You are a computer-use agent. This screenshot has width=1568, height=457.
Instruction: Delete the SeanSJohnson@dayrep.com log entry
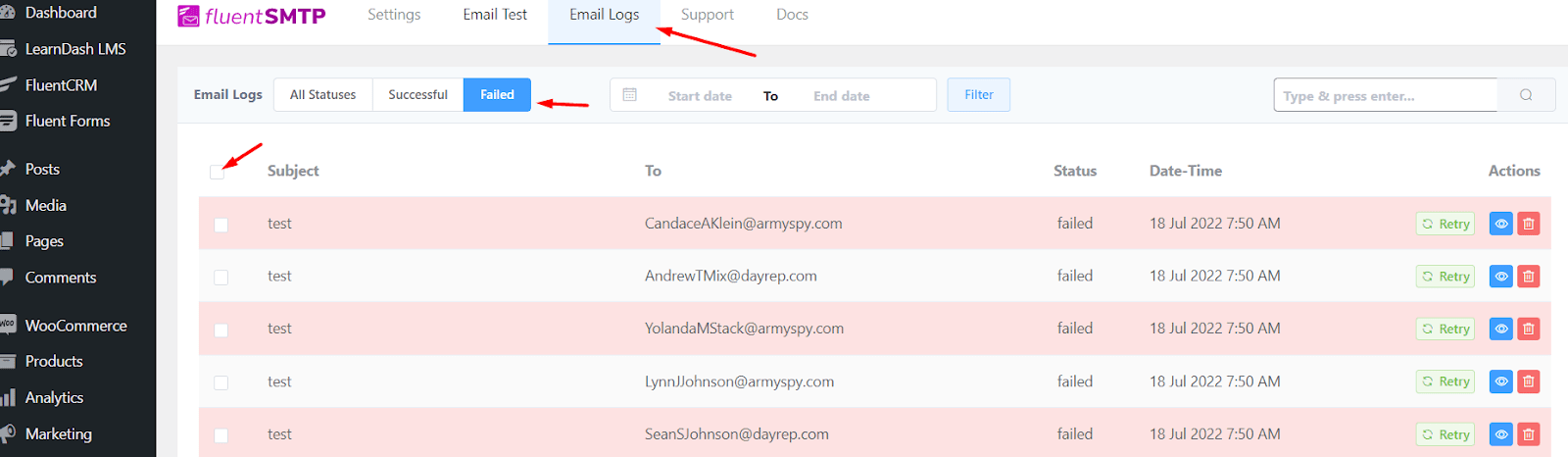click(1529, 434)
